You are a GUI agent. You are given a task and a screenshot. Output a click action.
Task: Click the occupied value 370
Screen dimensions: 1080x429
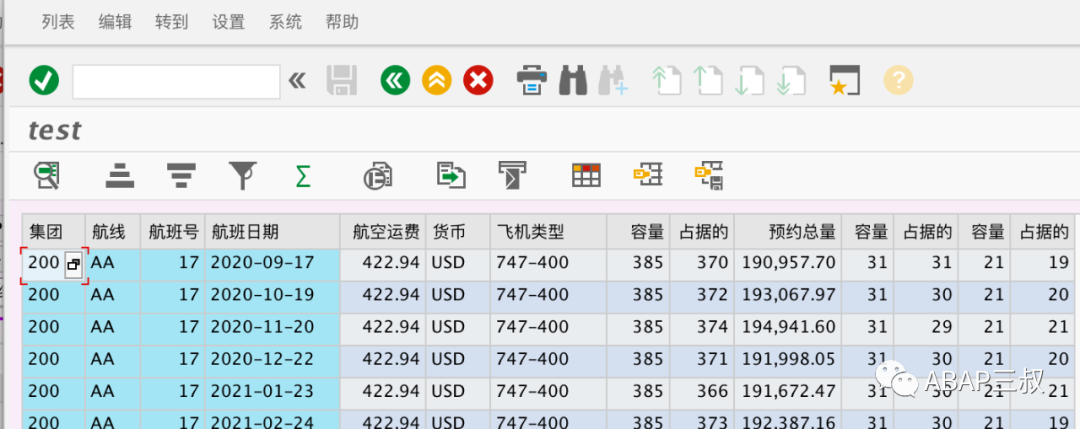click(x=702, y=262)
